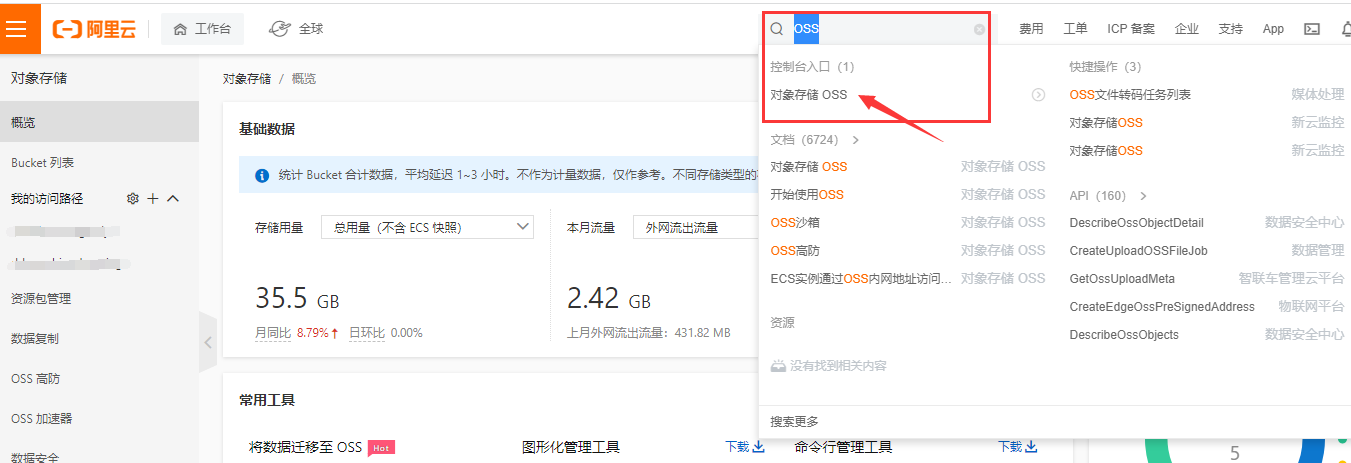This screenshot has height=463, width=1351.
Task: Open the notification bell icon
Action: coord(1345,29)
